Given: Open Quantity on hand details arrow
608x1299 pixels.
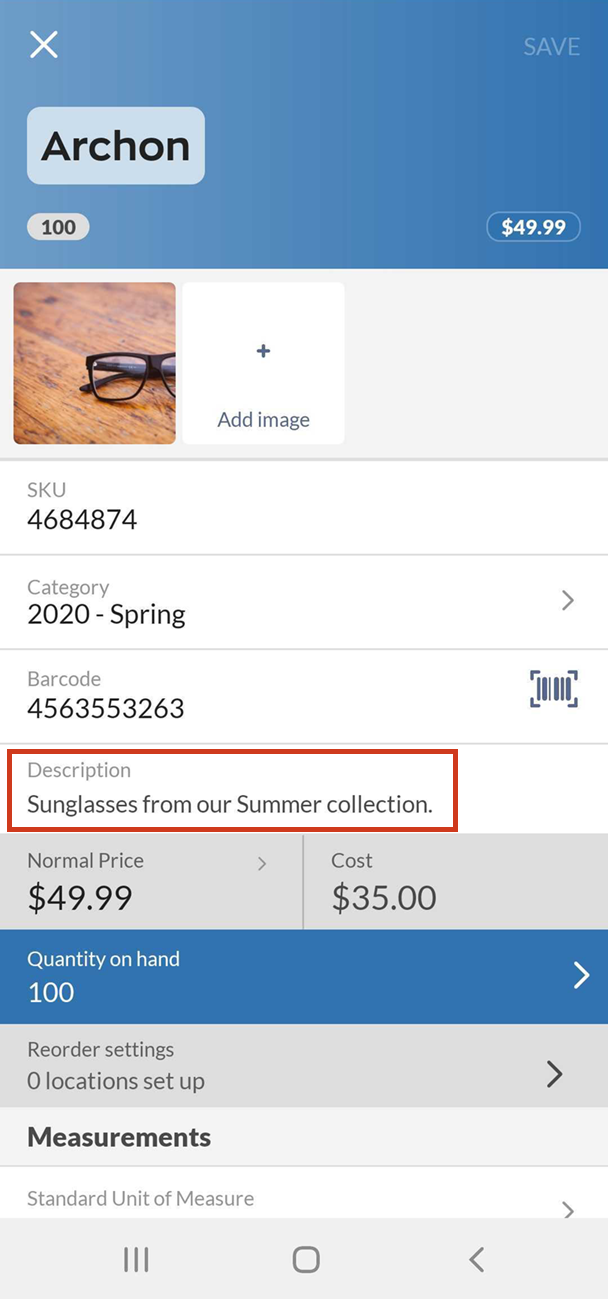Looking at the screenshot, I should tap(581, 976).
